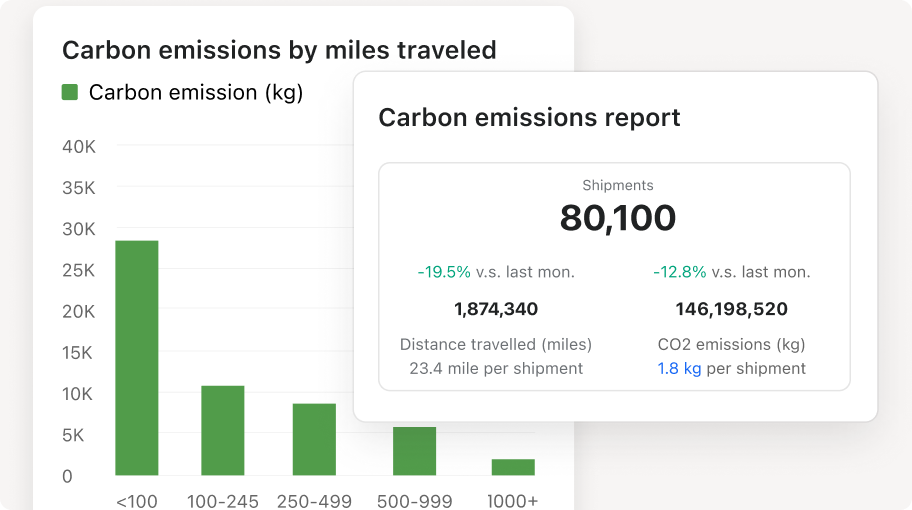
Task: Click the Carbon emissions report heading
Action: pos(529,117)
